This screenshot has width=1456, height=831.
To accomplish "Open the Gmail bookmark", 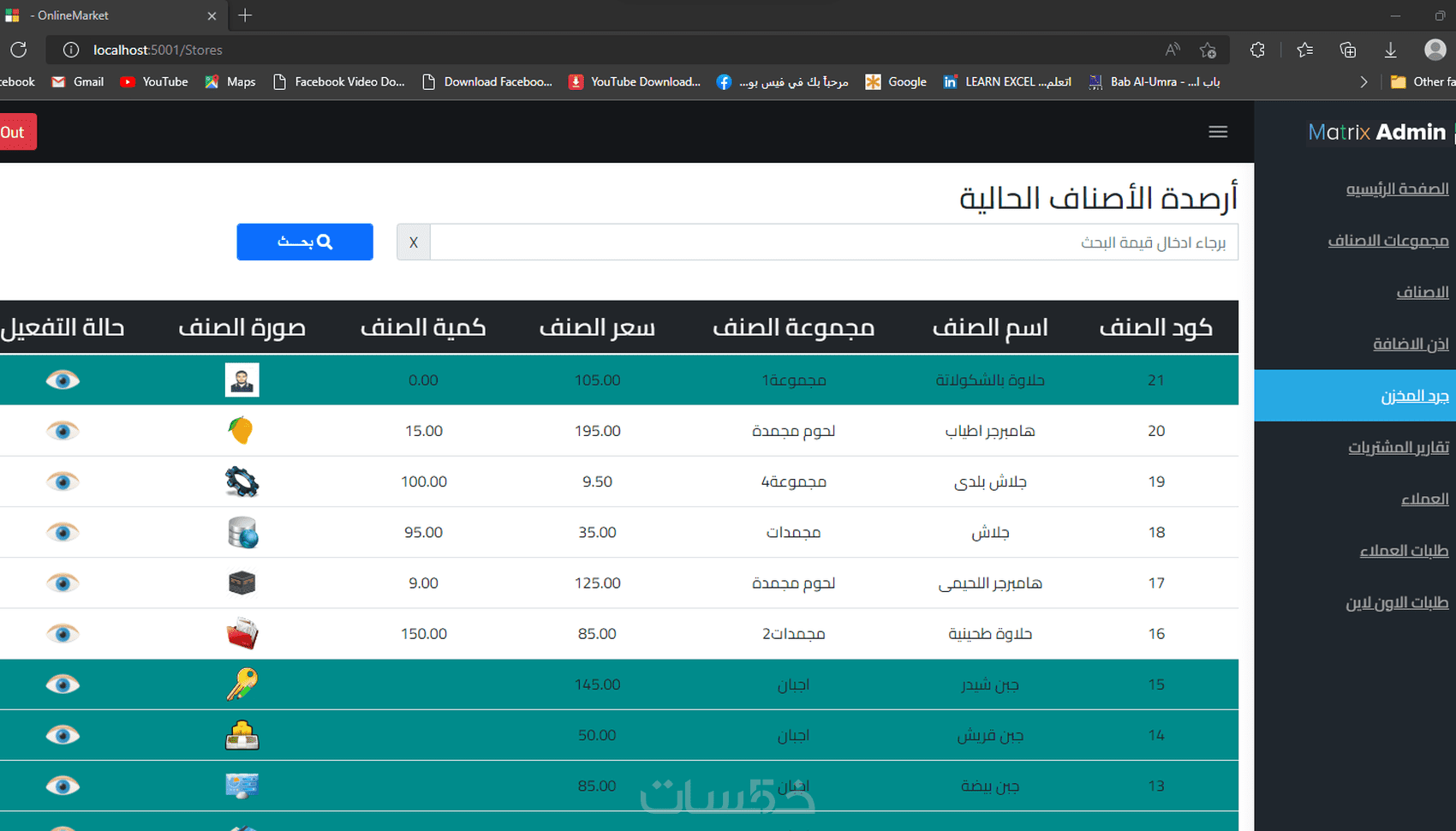I will pos(78,81).
